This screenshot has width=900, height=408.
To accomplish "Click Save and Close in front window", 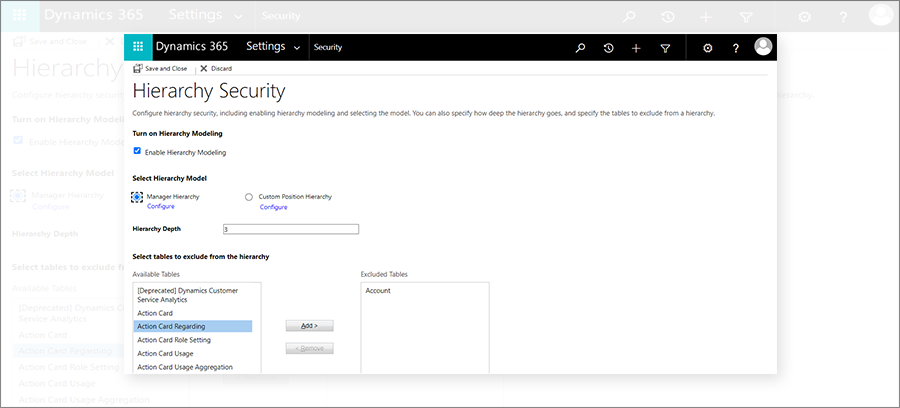I will [160, 68].
